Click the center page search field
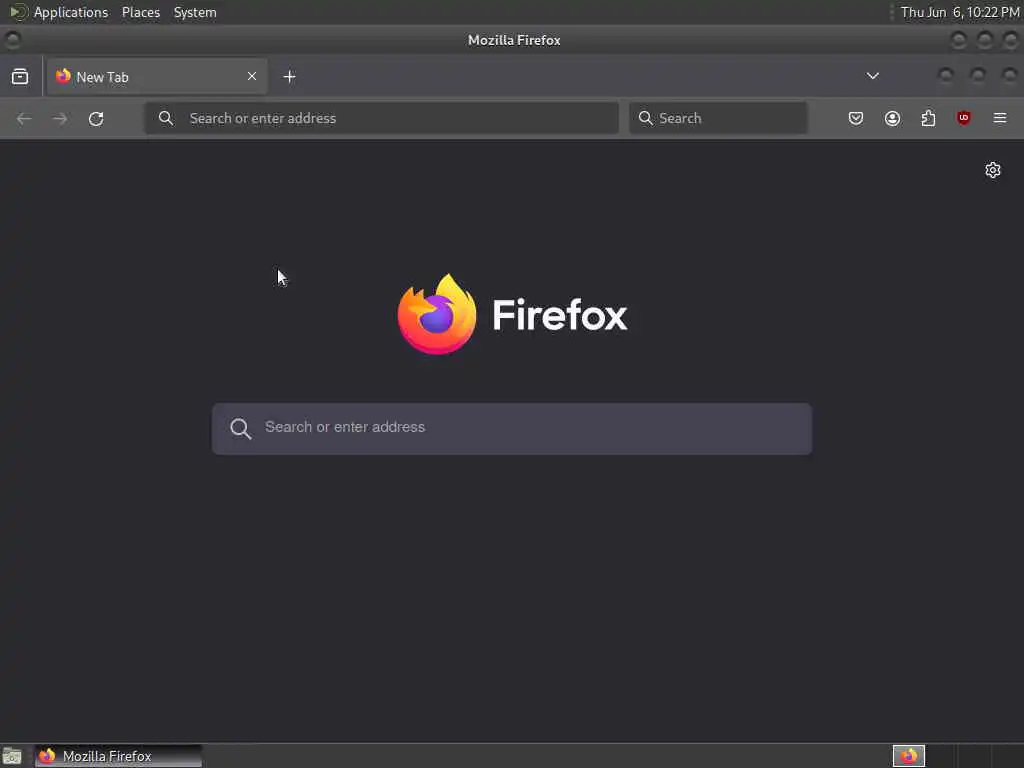 (512, 428)
